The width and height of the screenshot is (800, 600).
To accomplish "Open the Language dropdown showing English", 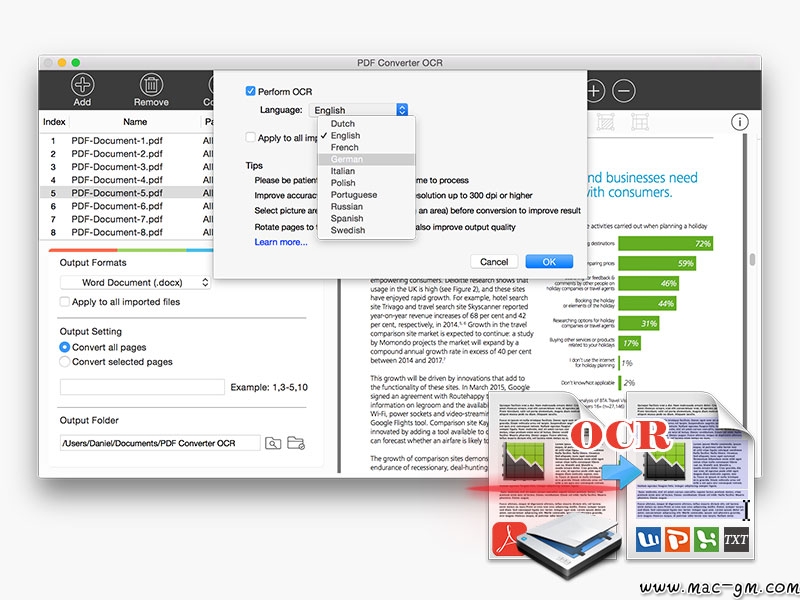I will 358,110.
